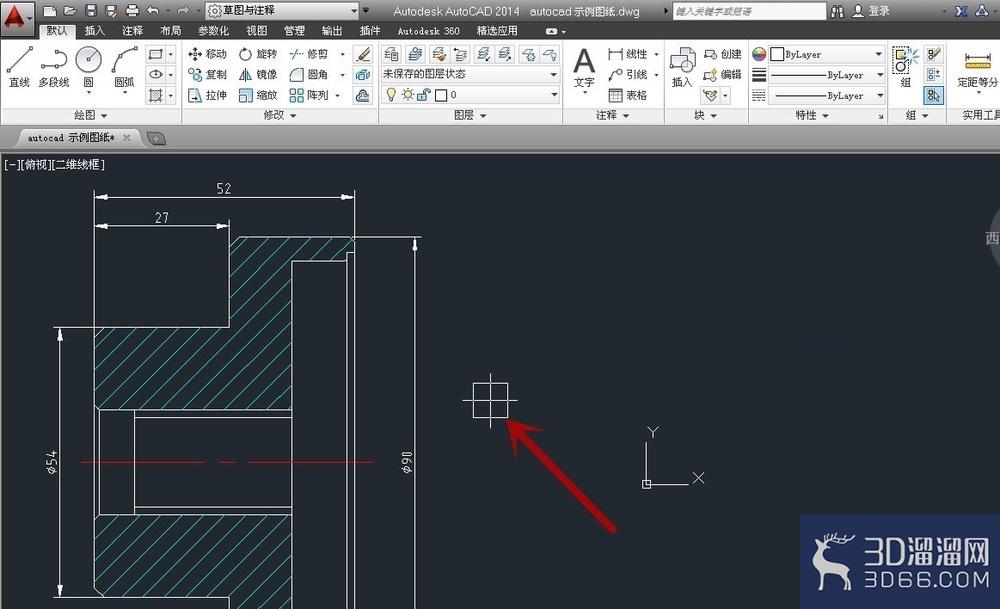Click the [俯视] viewport view label
Screen dimensions: 1000x609
(34, 165)
